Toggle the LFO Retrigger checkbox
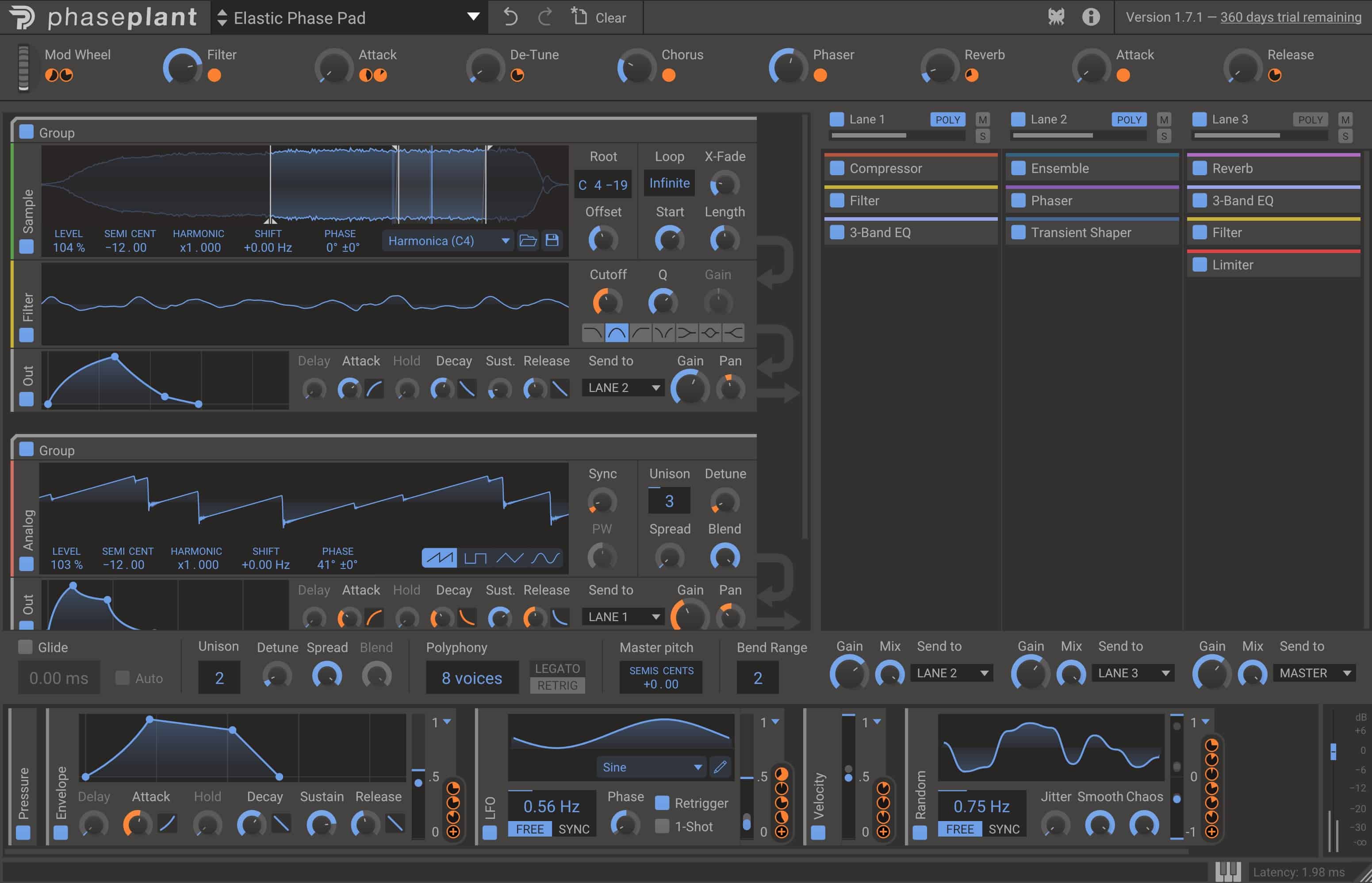The image size is (1372, 883). [662, 803]
